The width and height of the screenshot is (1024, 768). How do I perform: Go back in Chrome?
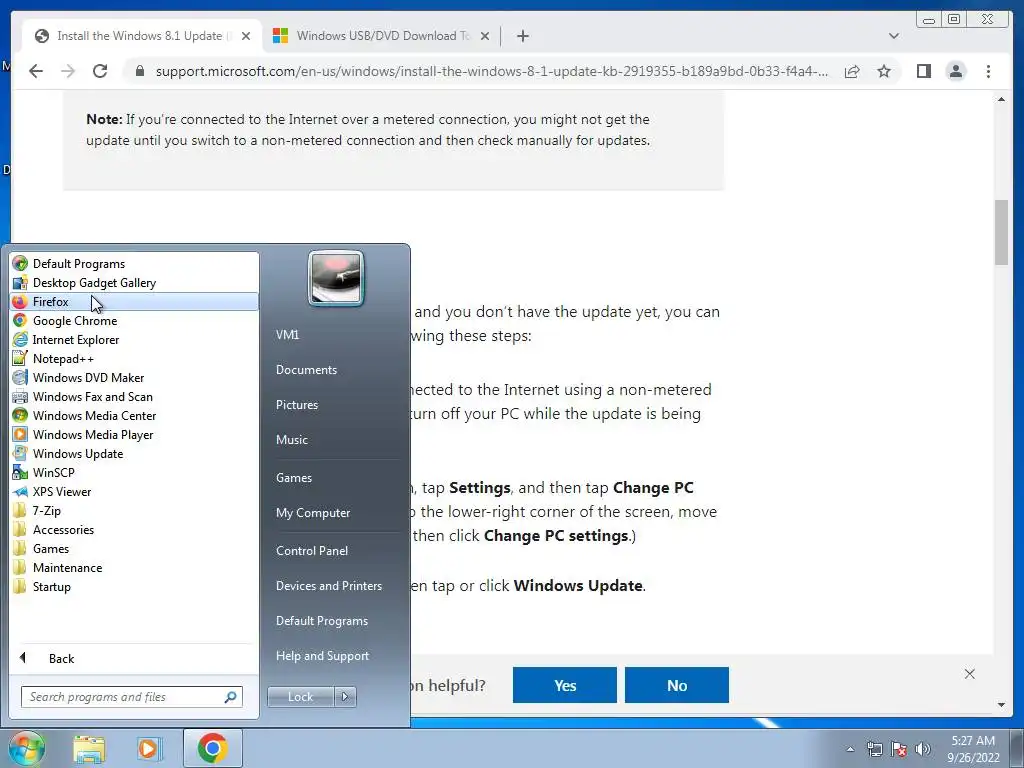tap(36, 71)
